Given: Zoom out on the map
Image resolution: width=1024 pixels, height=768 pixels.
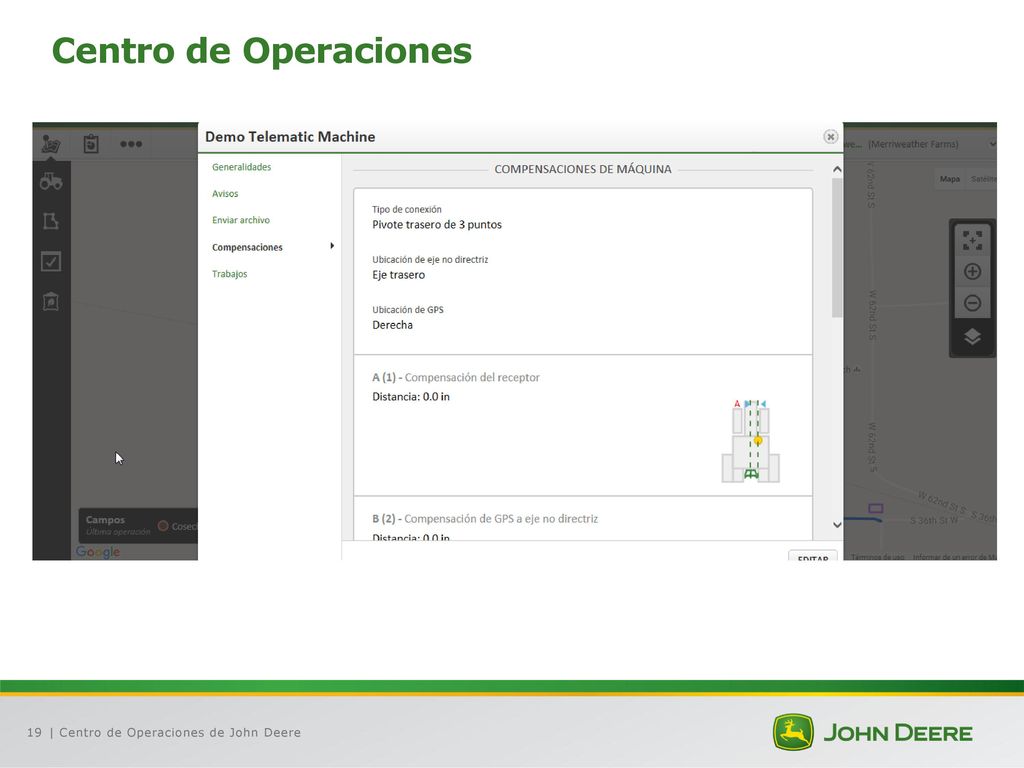Looking at the screenshot, I should click(972, 303).
